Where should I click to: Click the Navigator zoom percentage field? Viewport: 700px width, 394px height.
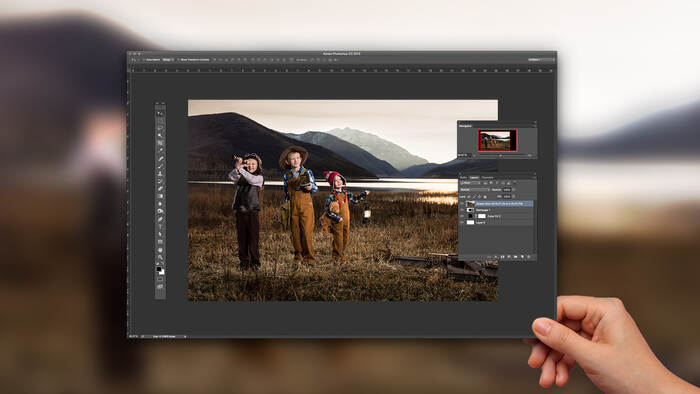(463, 155)
